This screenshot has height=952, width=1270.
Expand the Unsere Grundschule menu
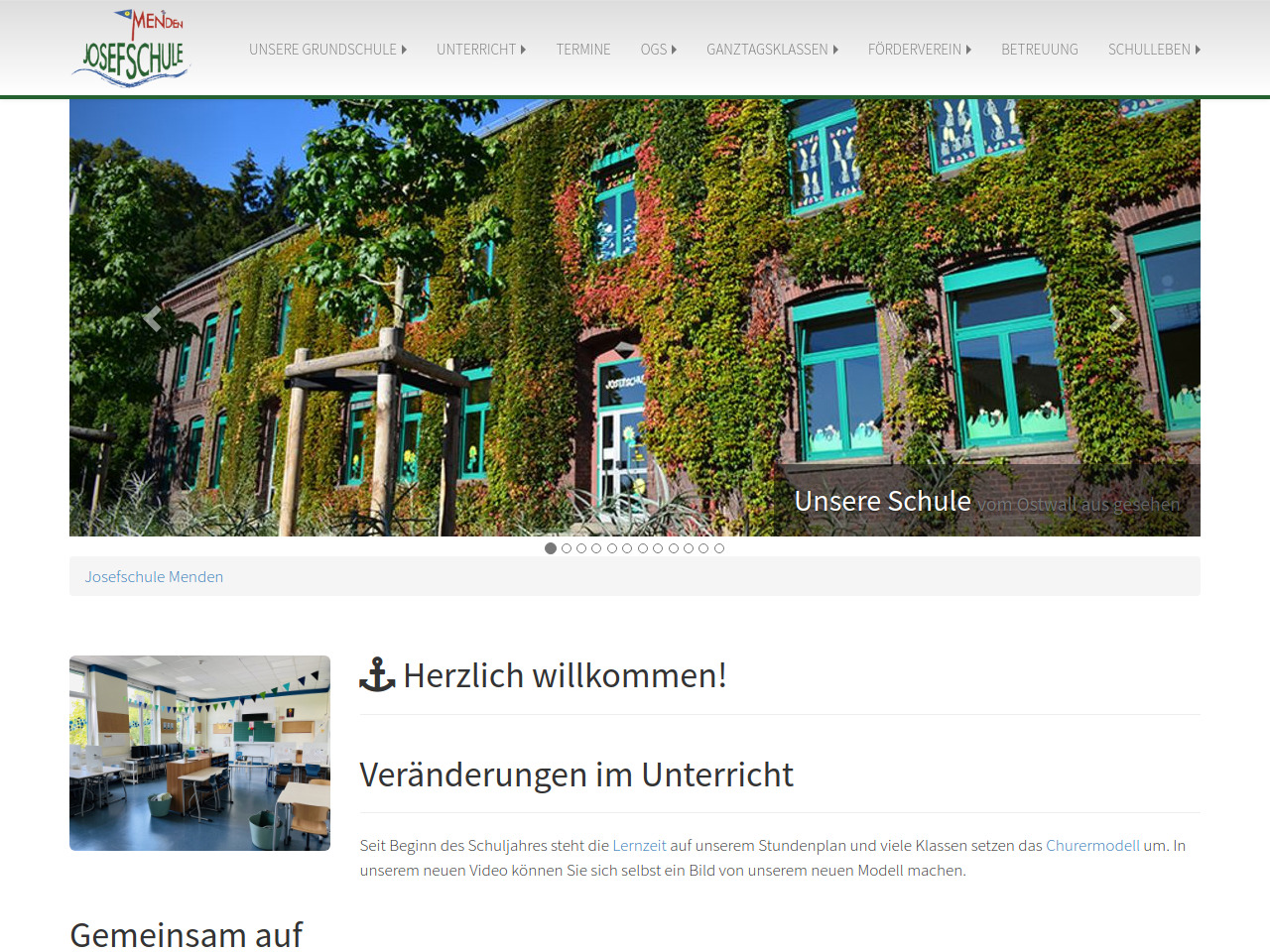327,50
